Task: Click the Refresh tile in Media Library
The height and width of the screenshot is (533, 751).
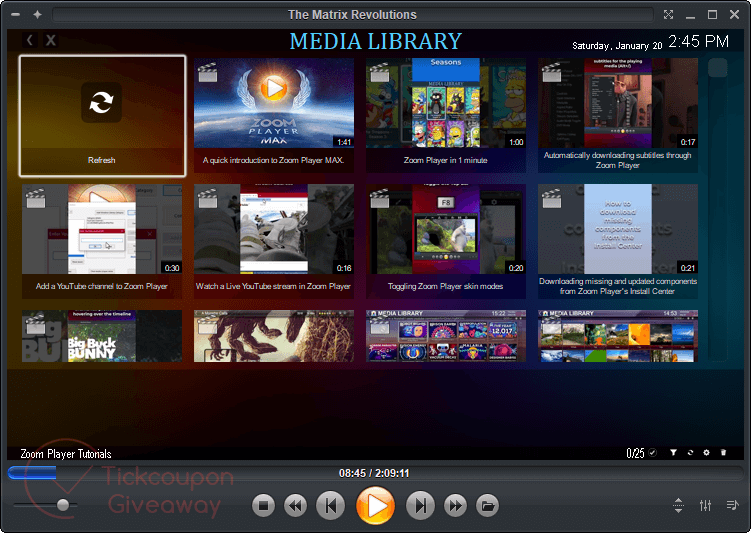Action: click(102, 116)
